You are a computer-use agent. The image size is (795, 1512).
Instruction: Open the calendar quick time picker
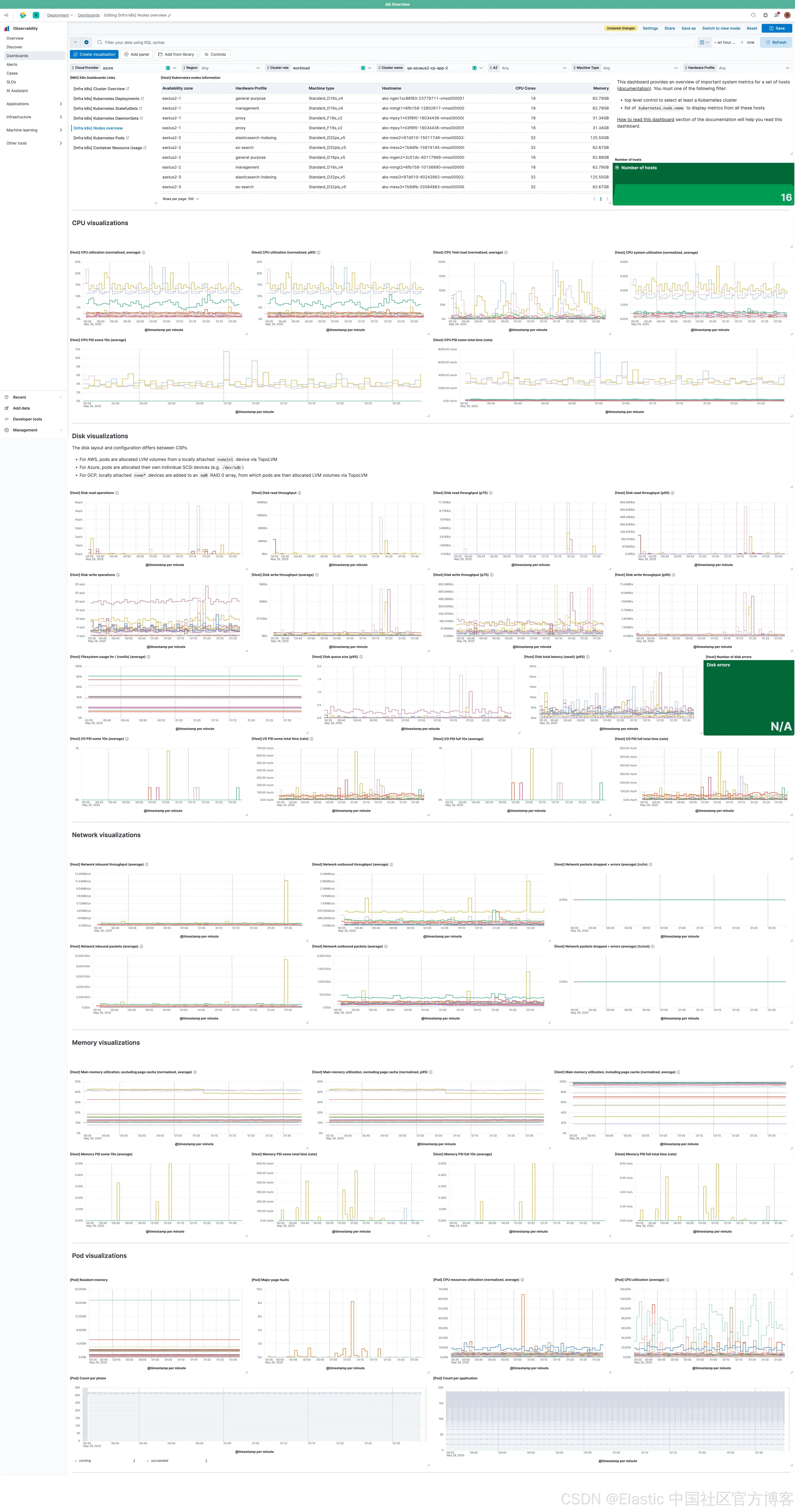tap(704, 42)
